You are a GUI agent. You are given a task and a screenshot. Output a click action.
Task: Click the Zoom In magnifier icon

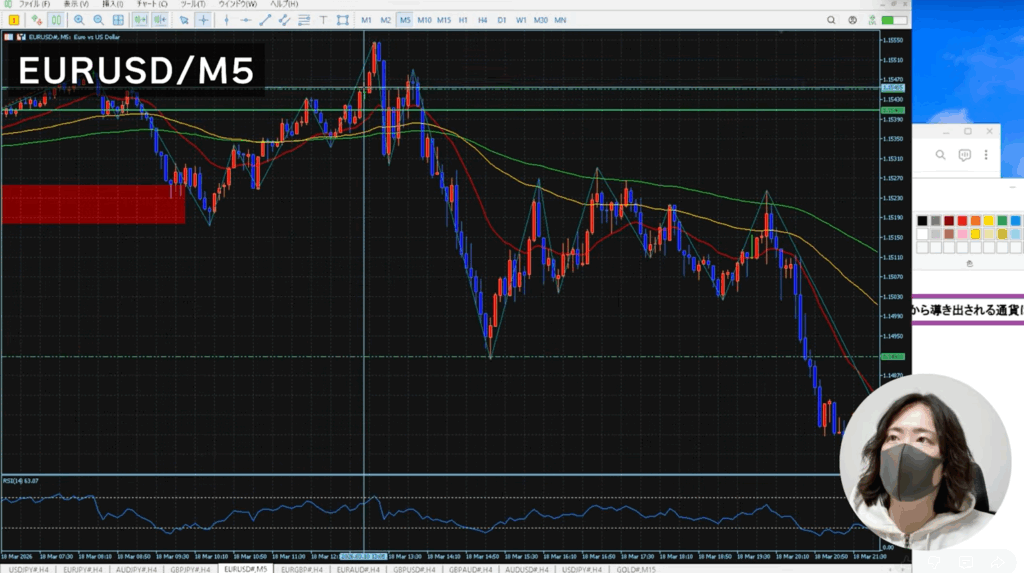click(x=79, y=20)
